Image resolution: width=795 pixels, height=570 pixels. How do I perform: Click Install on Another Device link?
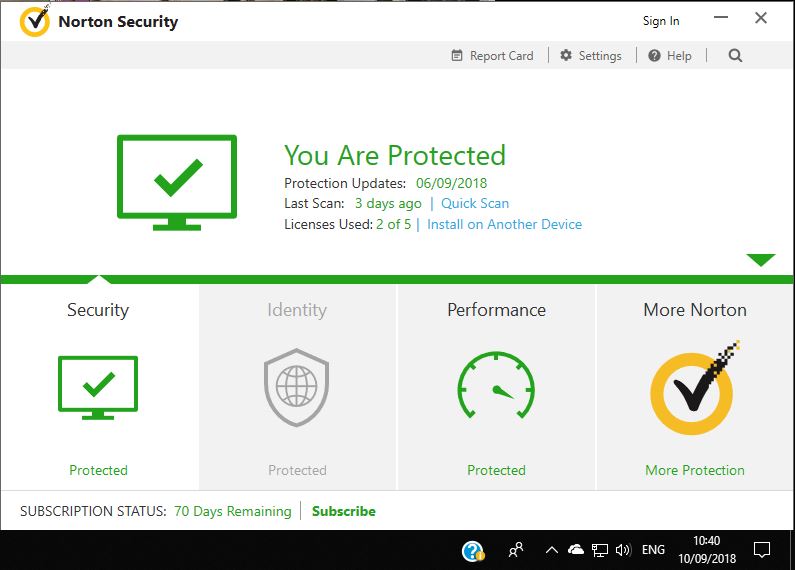point(504,224)
